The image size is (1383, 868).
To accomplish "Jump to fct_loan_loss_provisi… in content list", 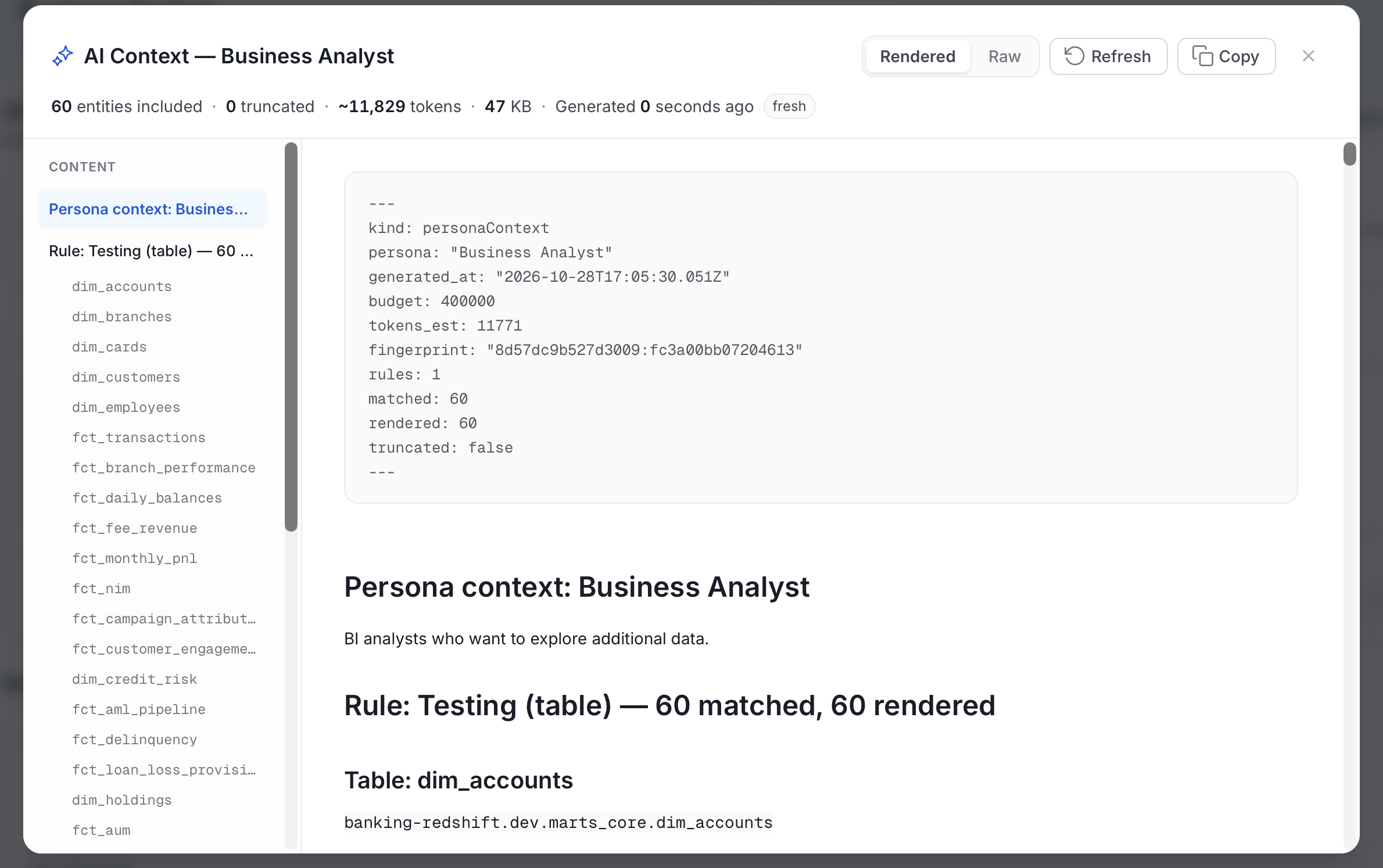I will tap(163, 770).
